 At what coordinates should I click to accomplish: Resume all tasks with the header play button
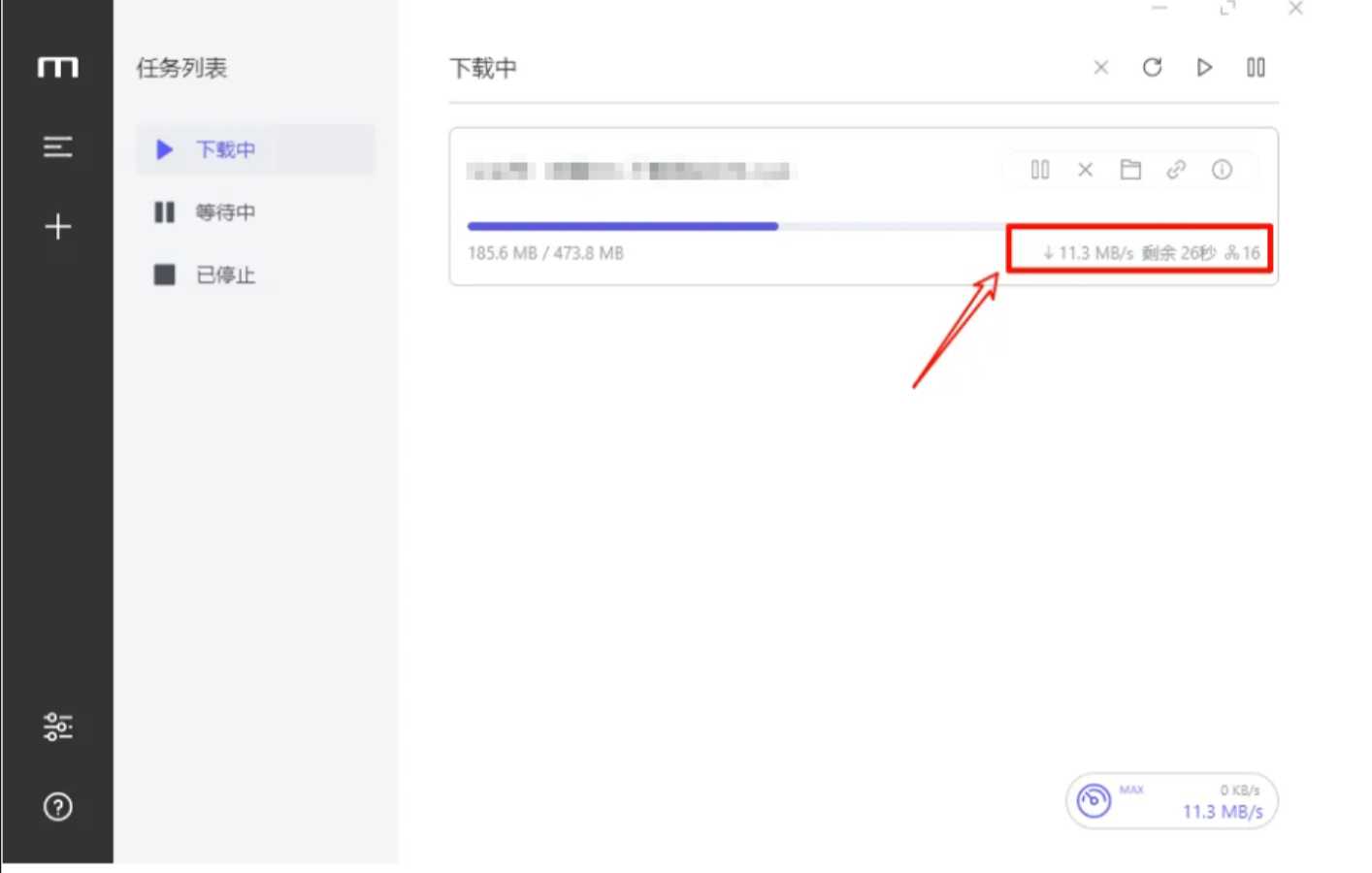(1204, 67)
